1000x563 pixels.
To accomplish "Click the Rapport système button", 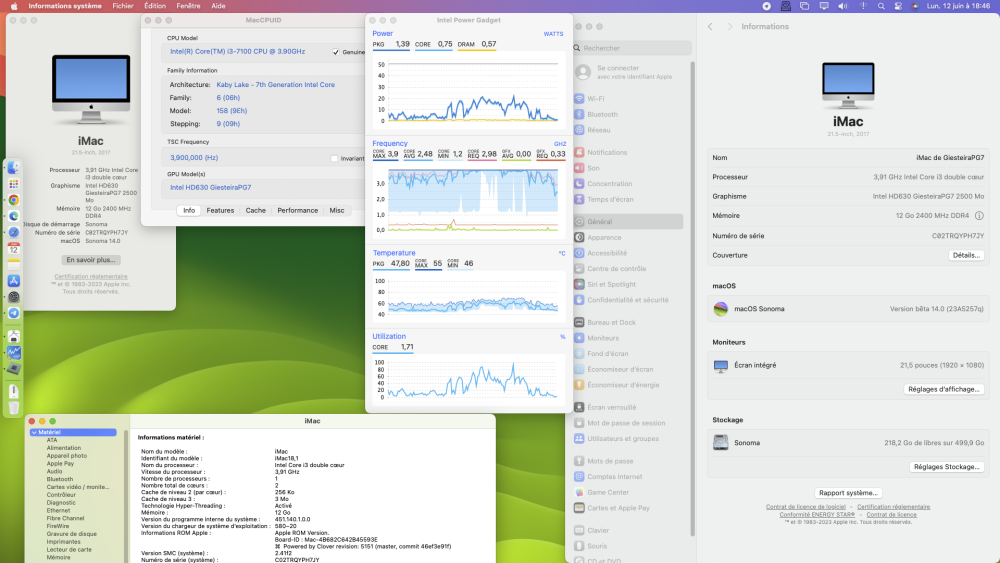I will coord(848,493).
